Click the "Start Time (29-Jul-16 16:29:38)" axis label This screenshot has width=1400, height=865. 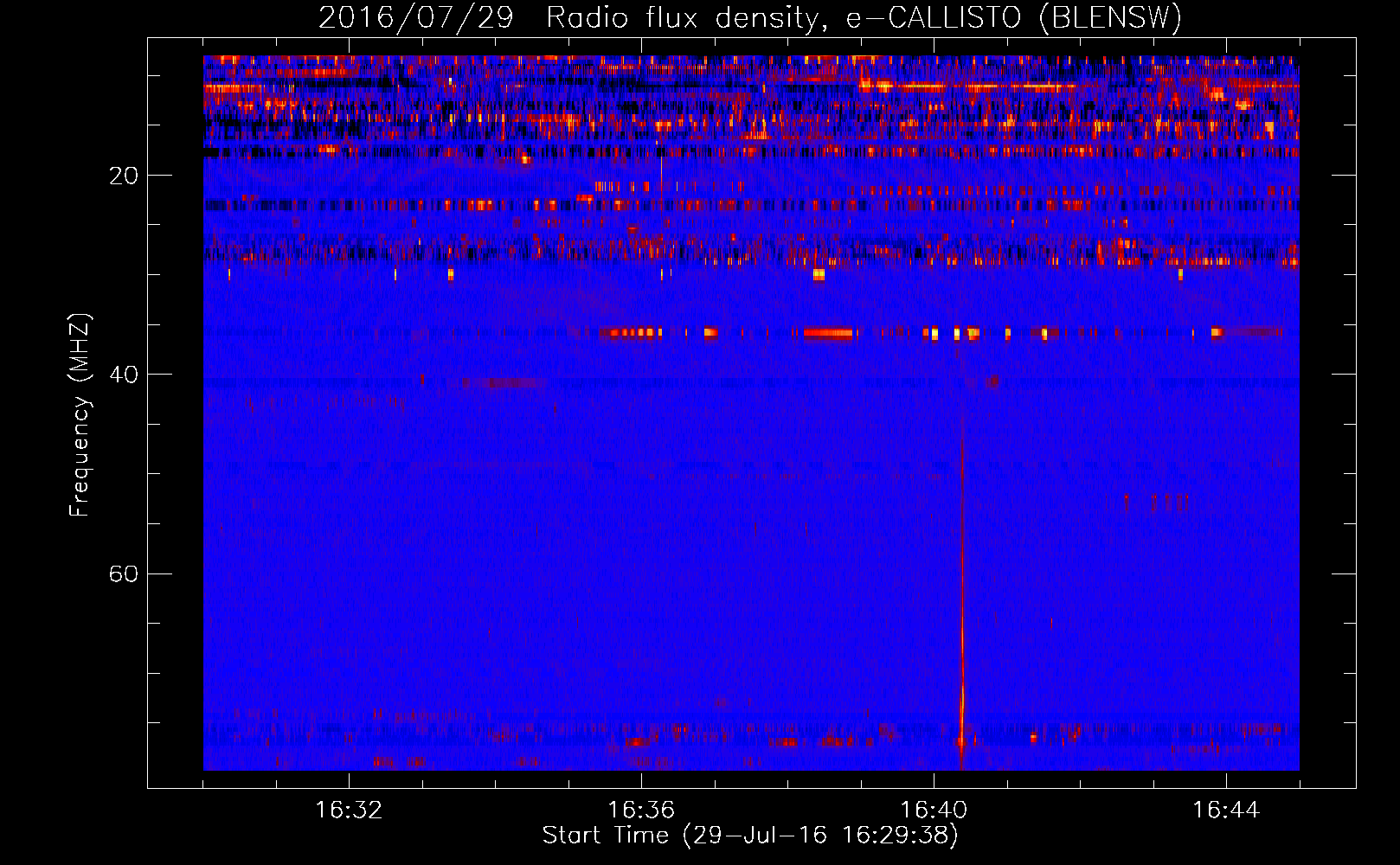click(x=750, y=836)
